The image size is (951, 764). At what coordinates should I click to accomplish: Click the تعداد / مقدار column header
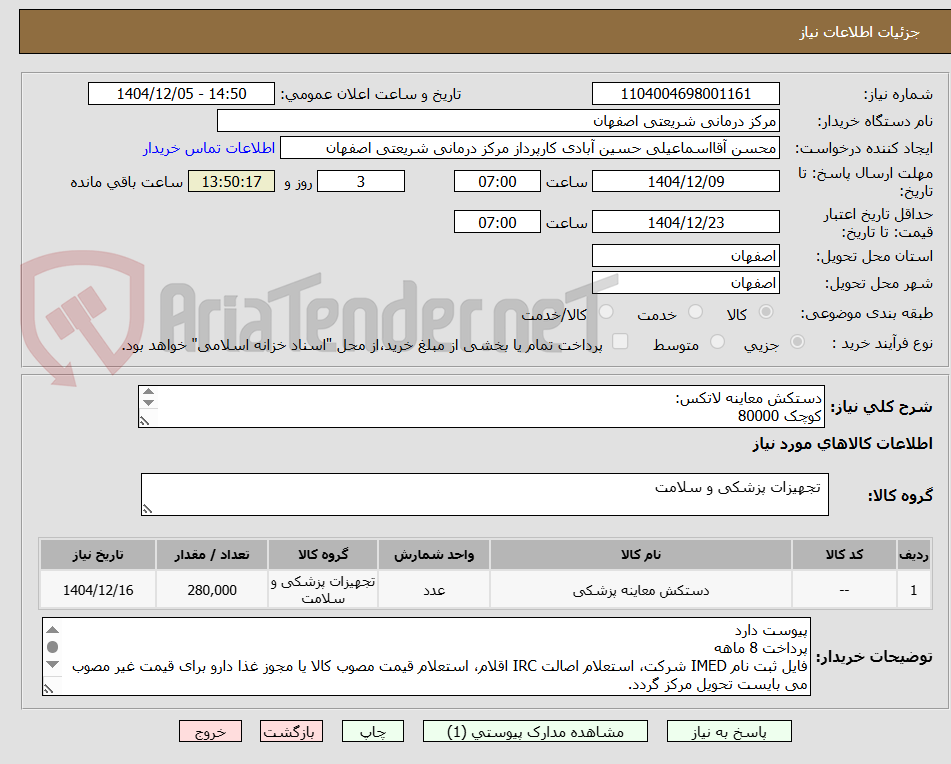coord(212,555)
